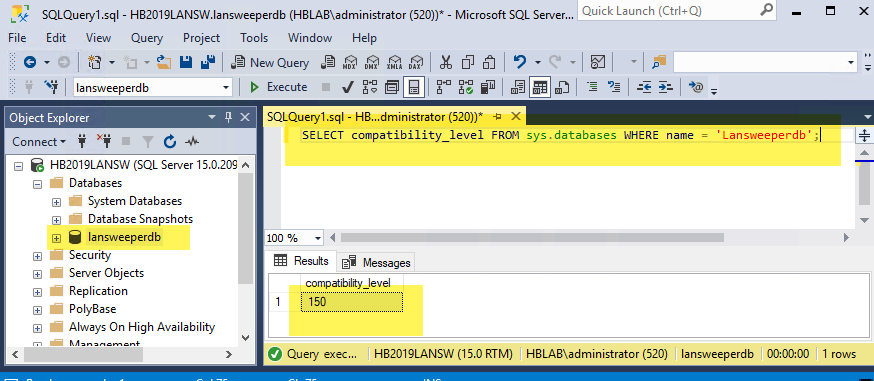Viewport: 874px width, 381px height.
Task: Toggle IntelliSense Enabled button
Action: pyautogui.click(x=414, y=87)
